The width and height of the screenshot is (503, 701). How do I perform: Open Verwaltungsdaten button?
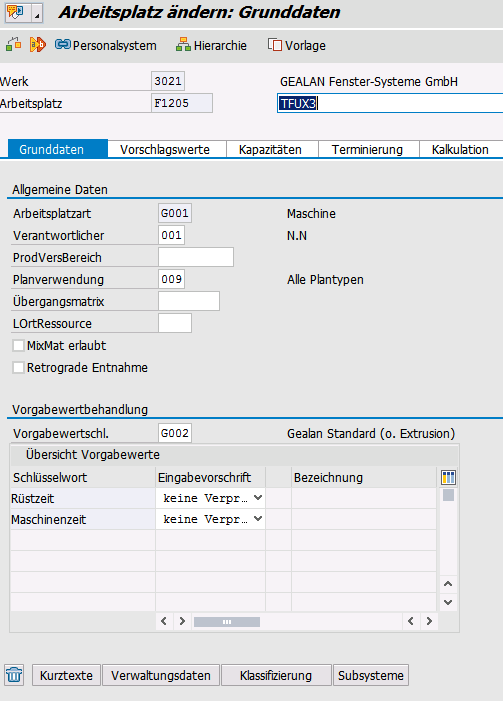(x=161, y=675)
